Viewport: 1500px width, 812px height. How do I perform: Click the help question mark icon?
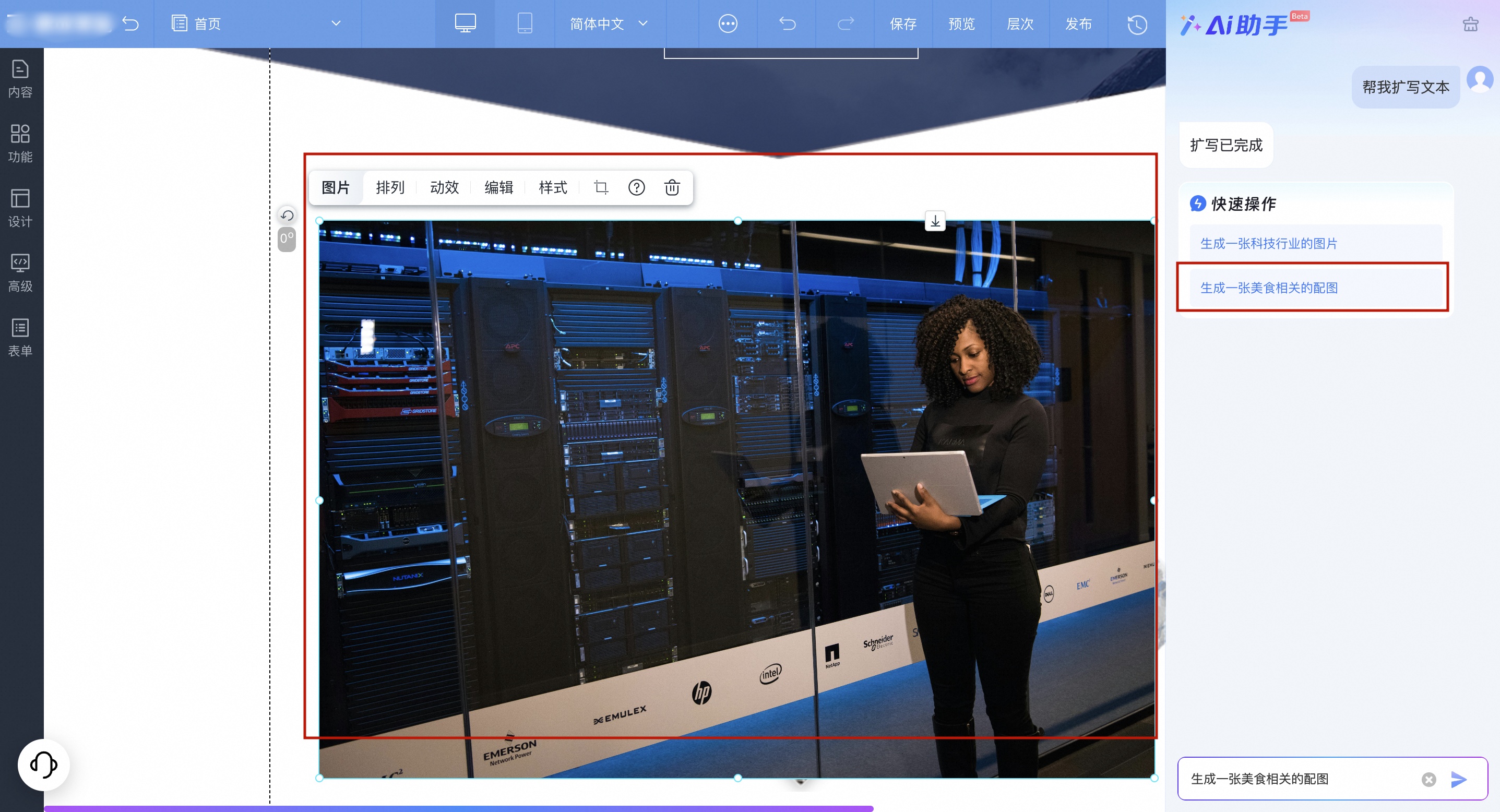636,187
